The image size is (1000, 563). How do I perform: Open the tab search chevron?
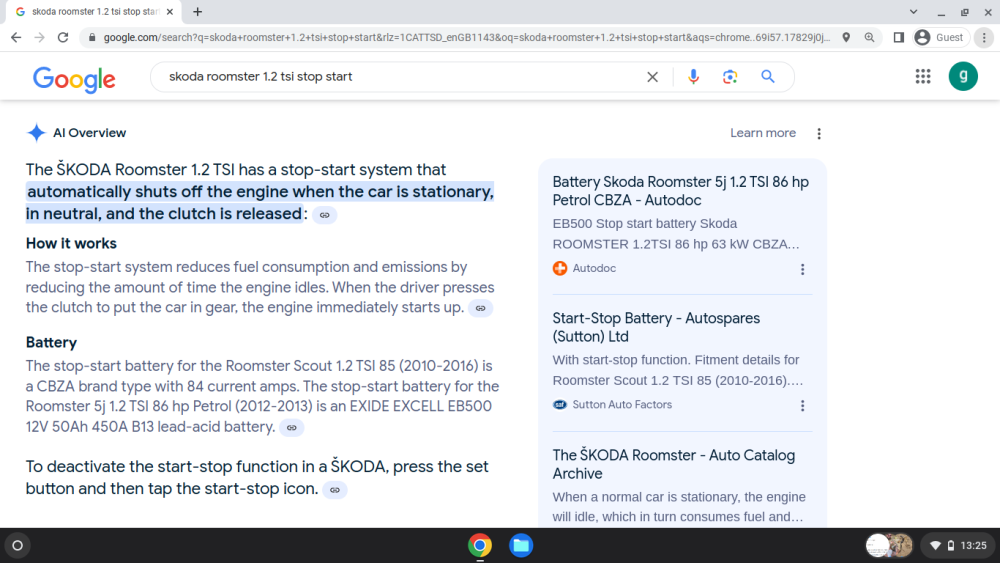pos(913,11)
